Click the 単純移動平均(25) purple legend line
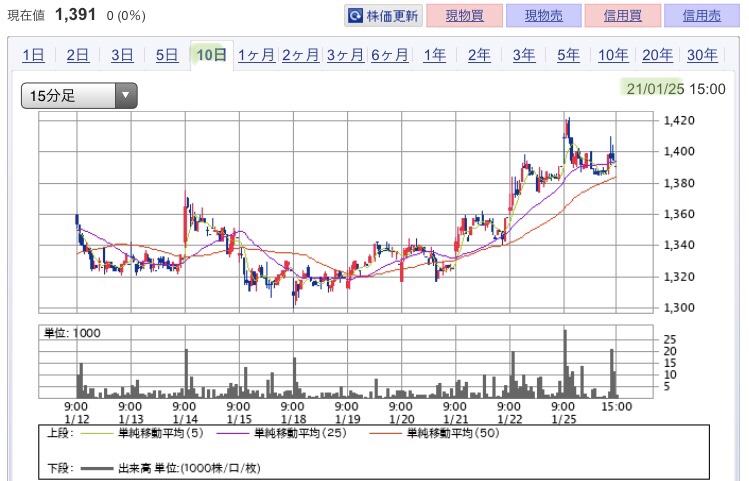Viewport: 749px width, 481px height. (233, 433)
